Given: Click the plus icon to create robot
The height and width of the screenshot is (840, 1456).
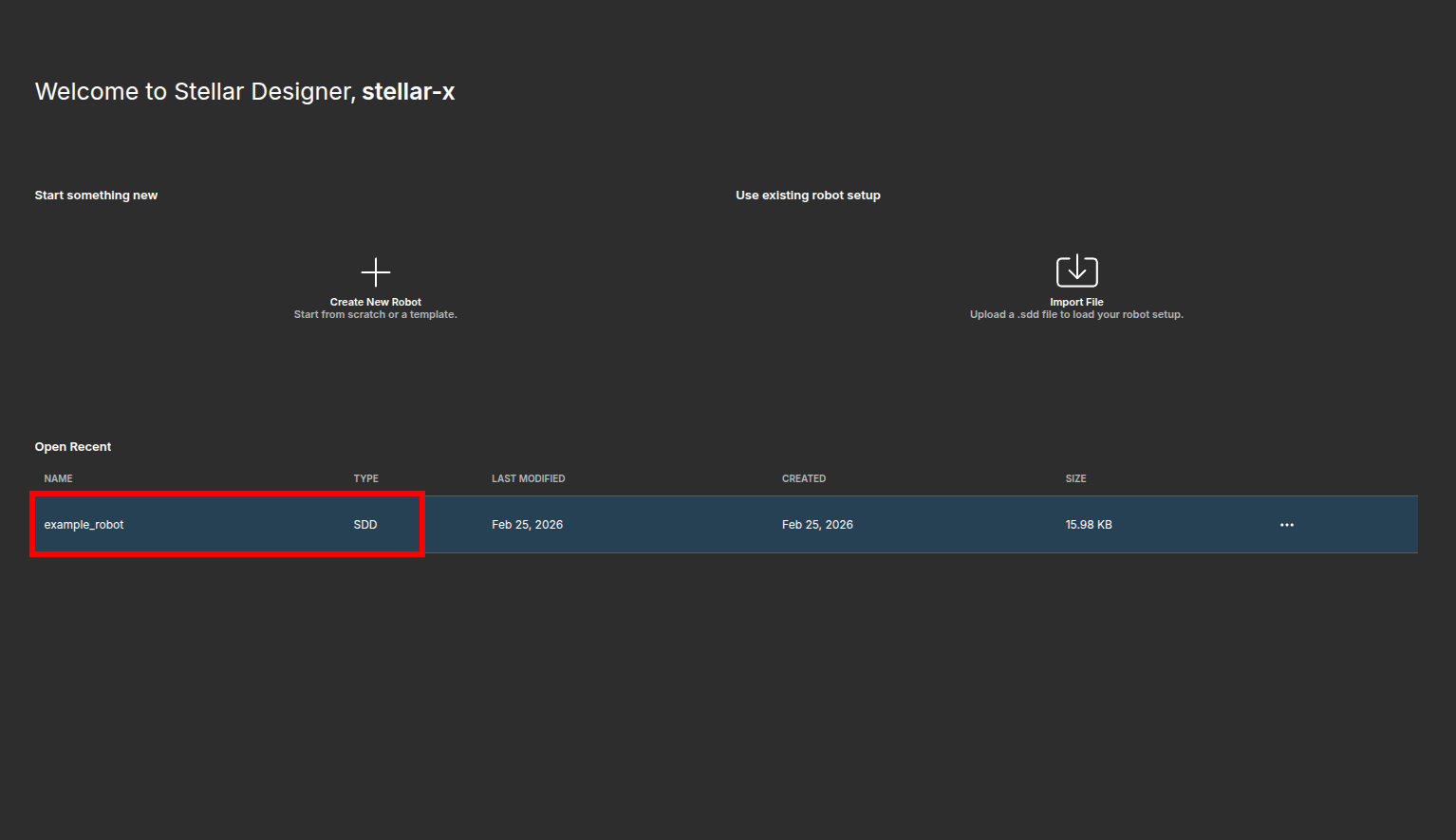Looking at the screenshot, I should (x=376, y=272).
